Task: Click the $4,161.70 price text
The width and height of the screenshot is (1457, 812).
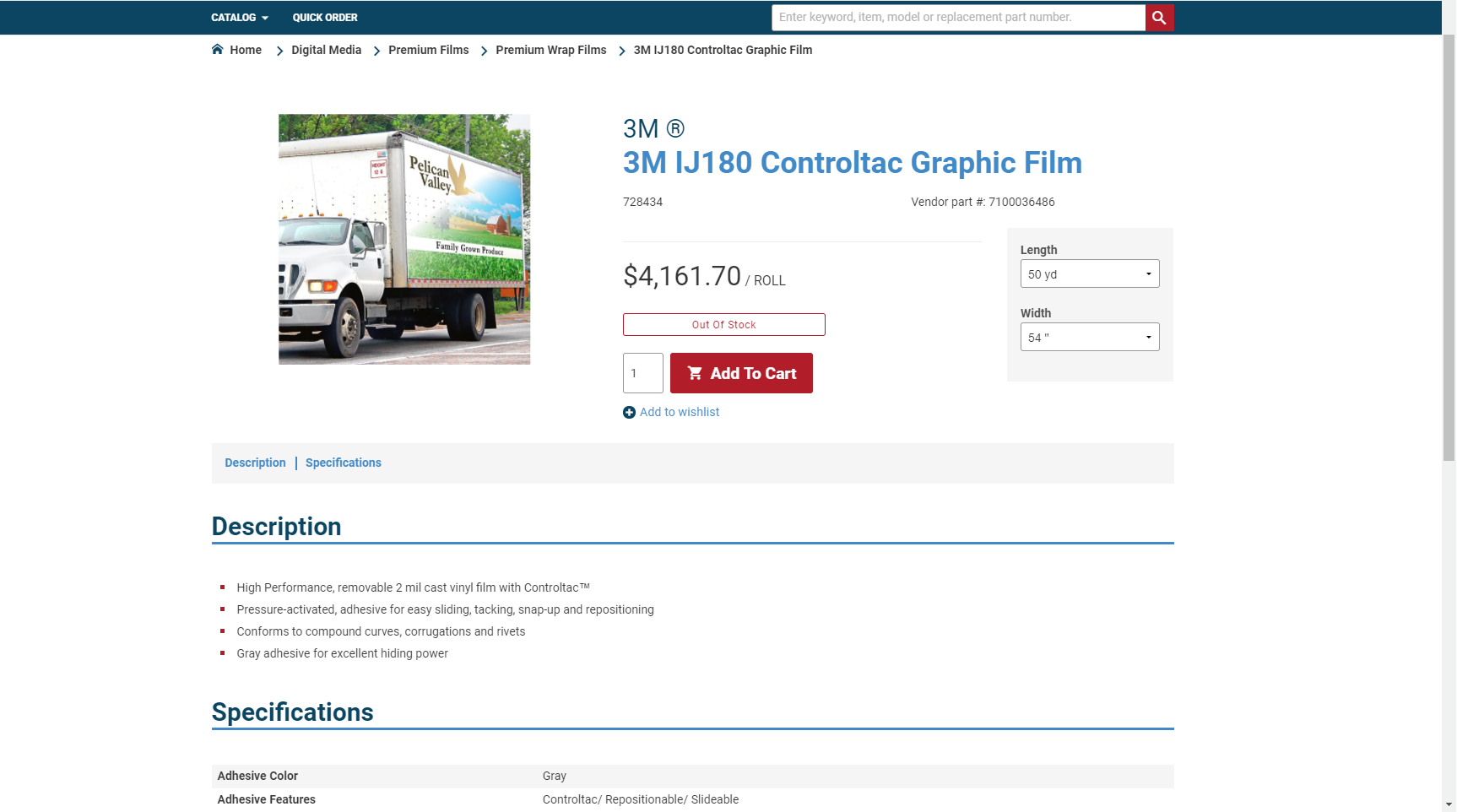Action: (x=682, y=276)
